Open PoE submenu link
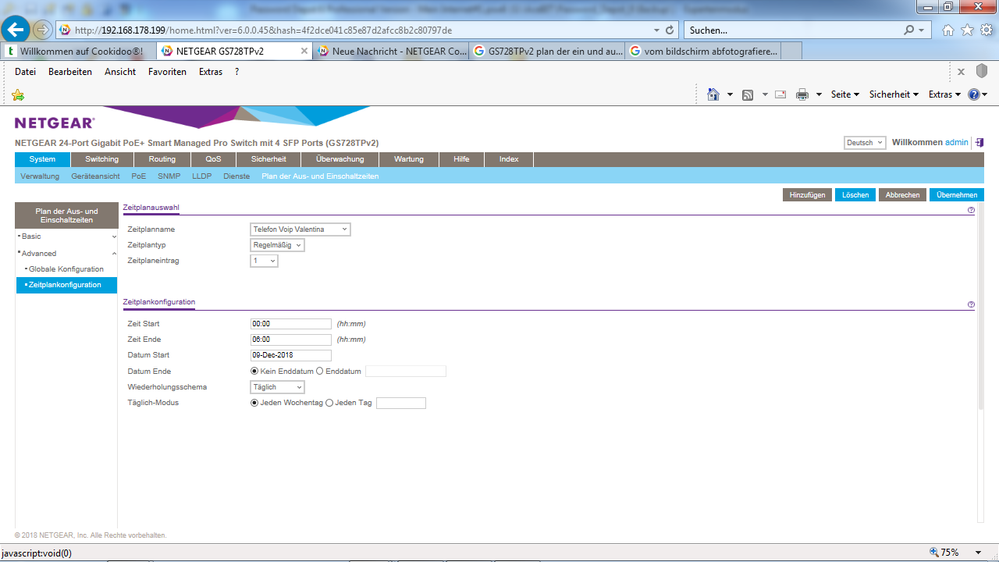 (x=138, y=177)
